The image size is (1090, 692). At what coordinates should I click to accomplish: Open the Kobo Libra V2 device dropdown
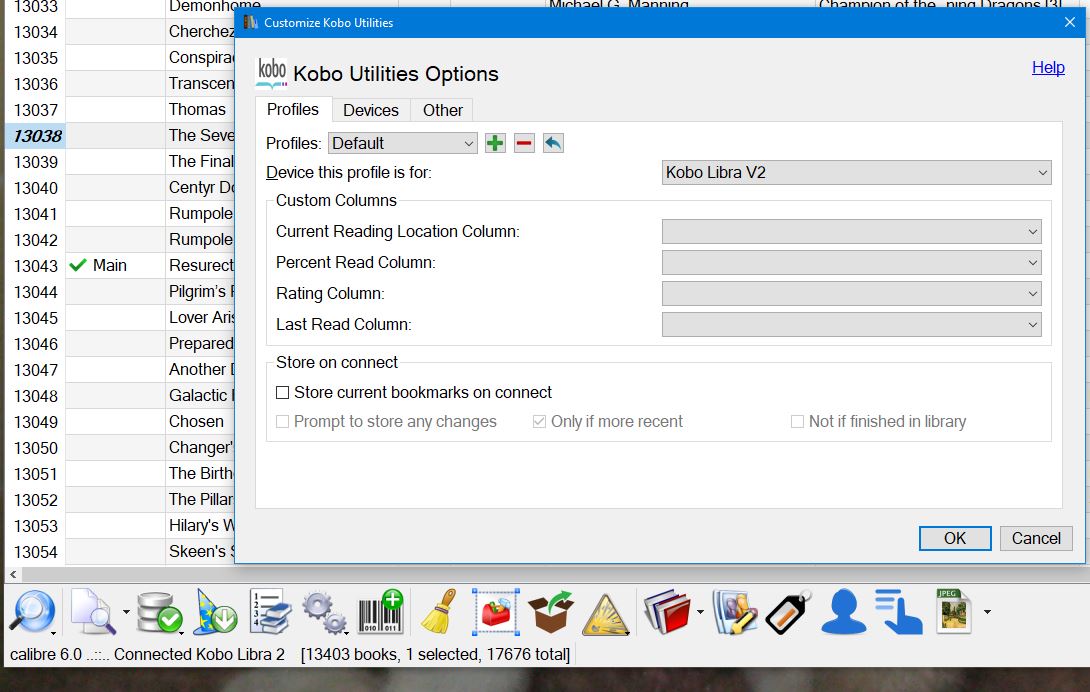point(856,172)
